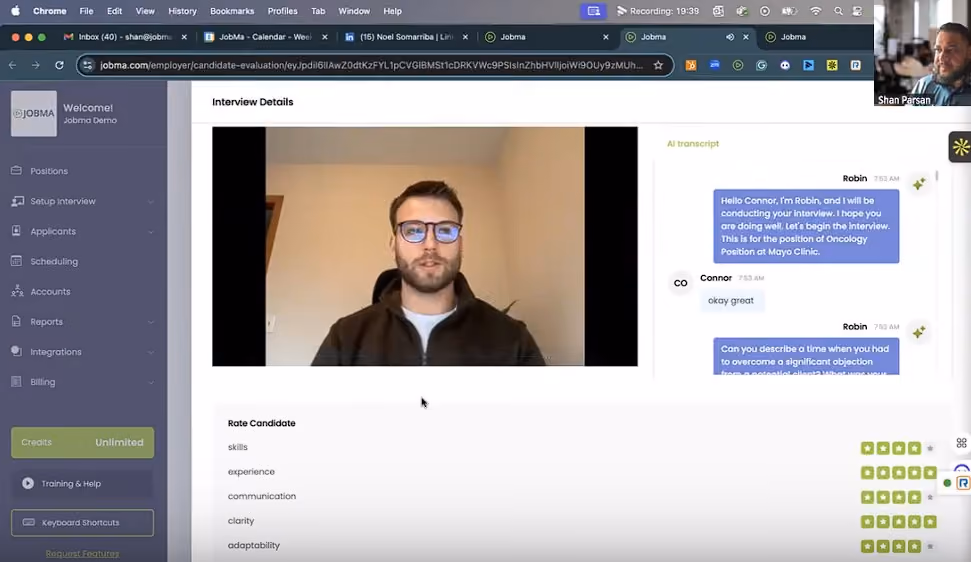Open the green asterisk side widget

[960, 147]
